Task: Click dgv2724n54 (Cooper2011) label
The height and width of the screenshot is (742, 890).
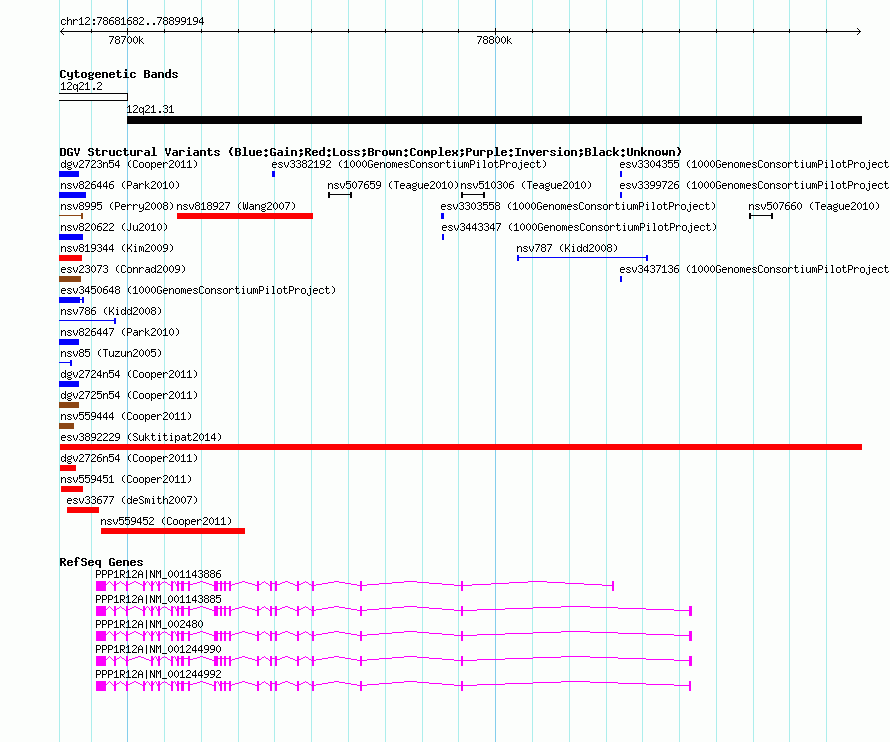Action: (129, 374)
